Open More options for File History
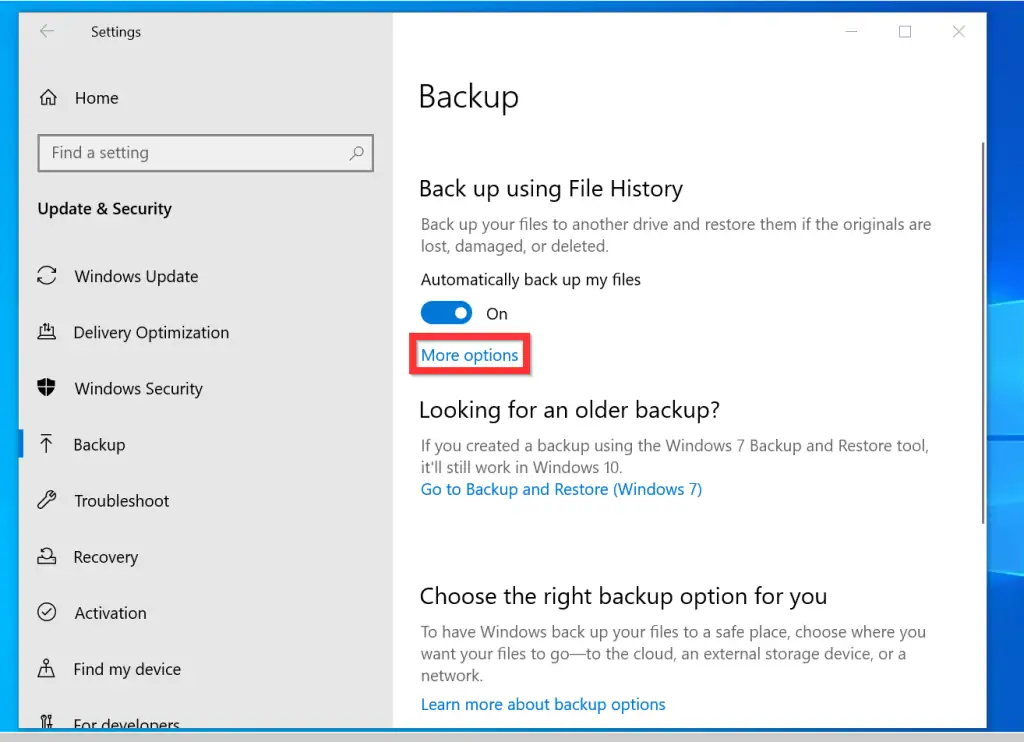 469,355
